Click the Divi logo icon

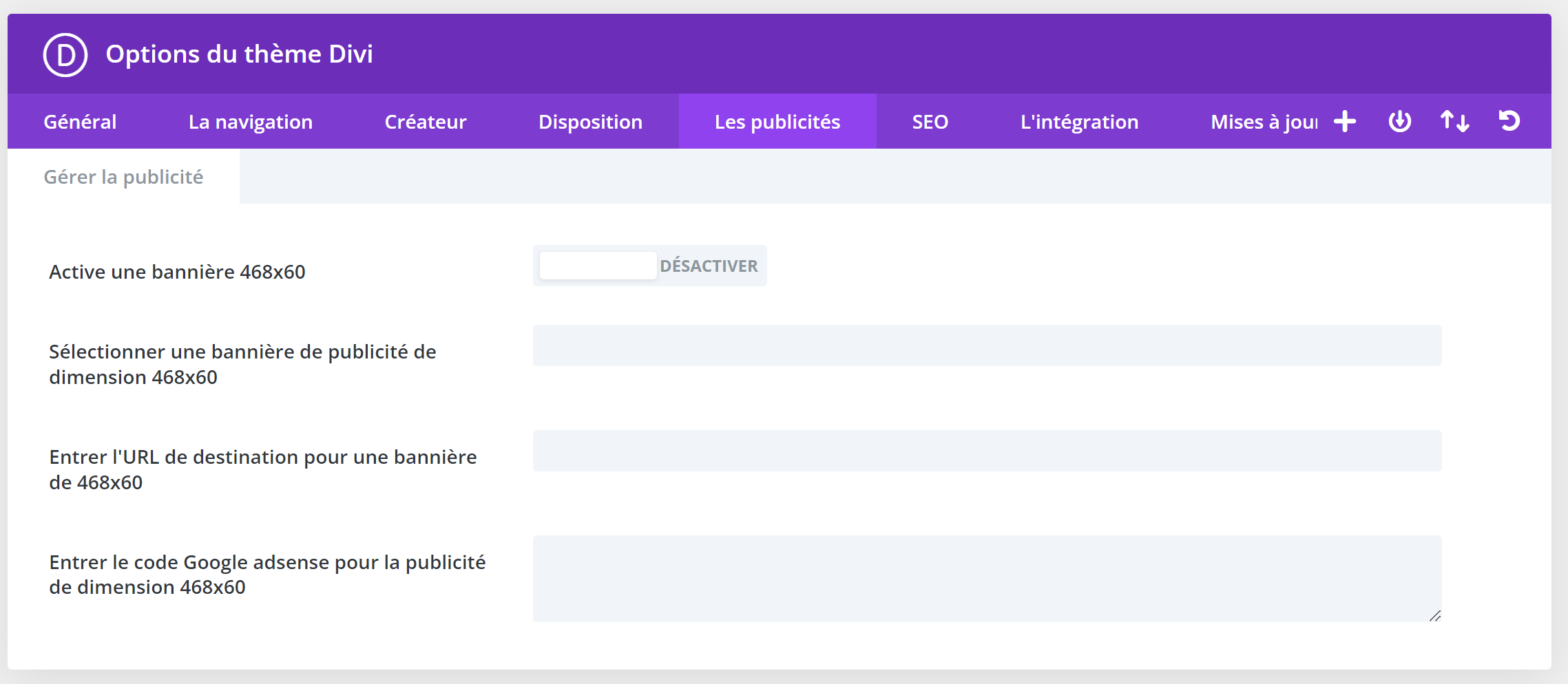(x=65, y=54)
